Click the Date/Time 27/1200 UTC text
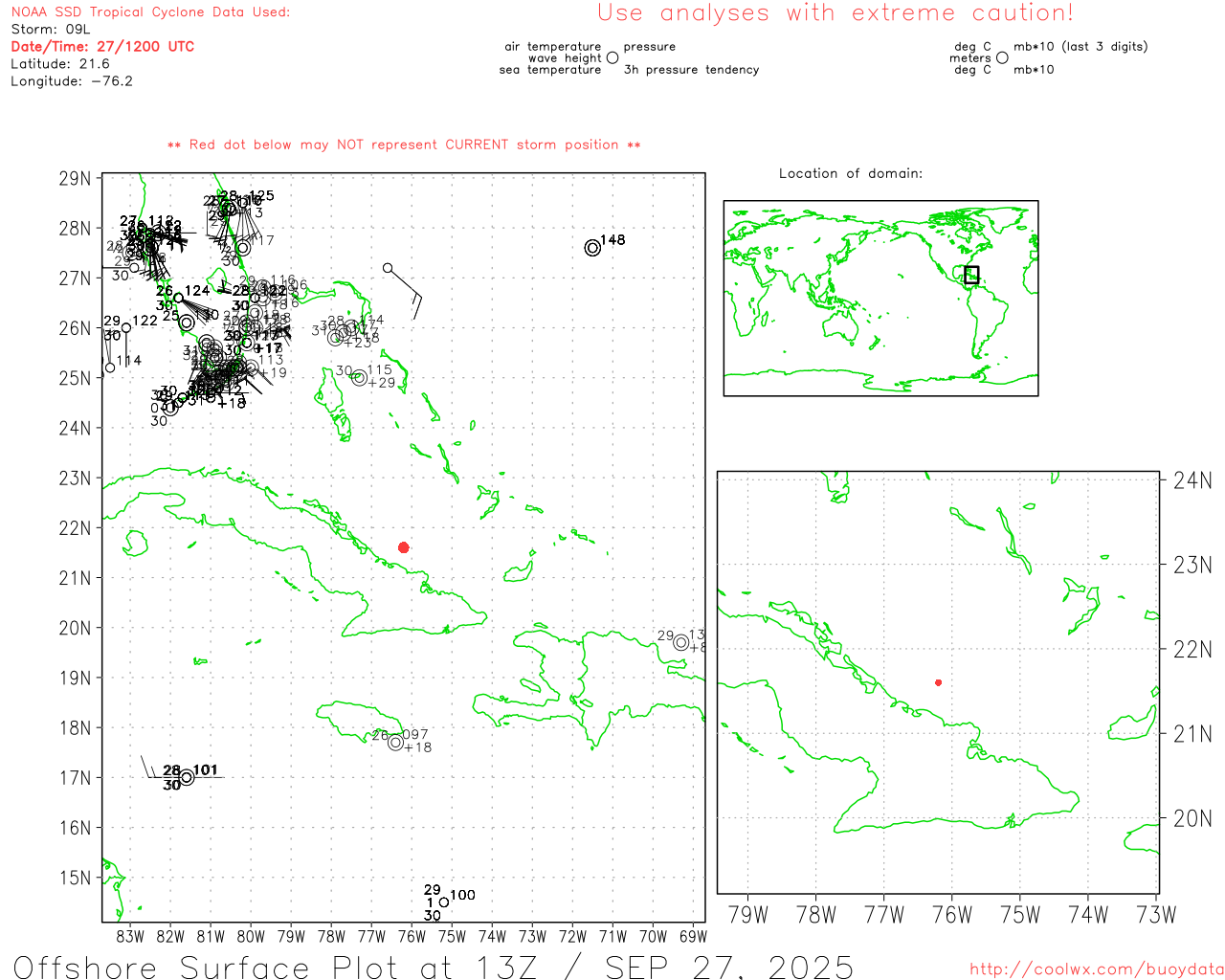The height and width of the screenshot is (980, 1225). pos(102,46)
